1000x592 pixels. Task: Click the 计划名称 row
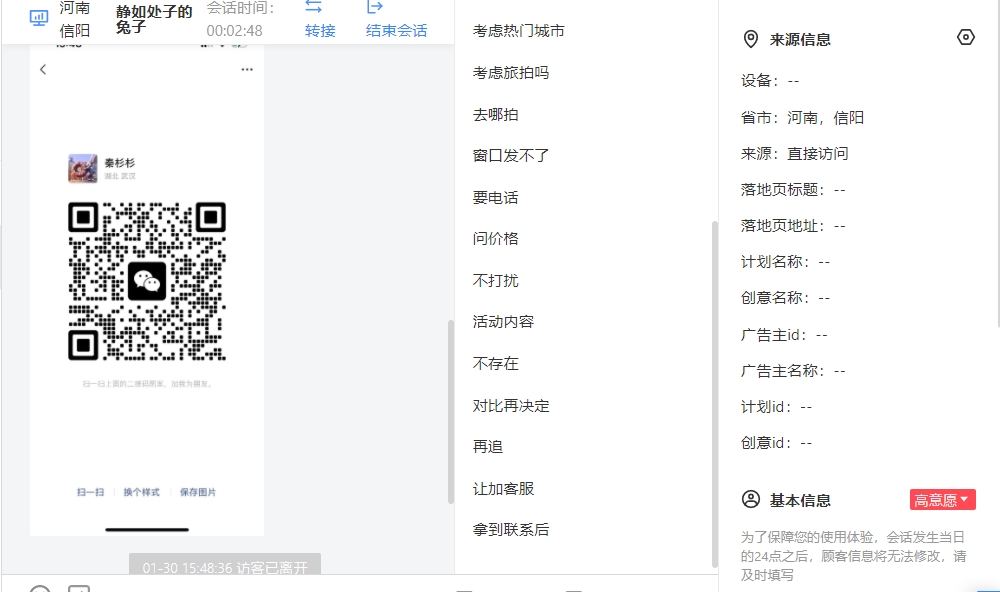(x=785, y=262)
